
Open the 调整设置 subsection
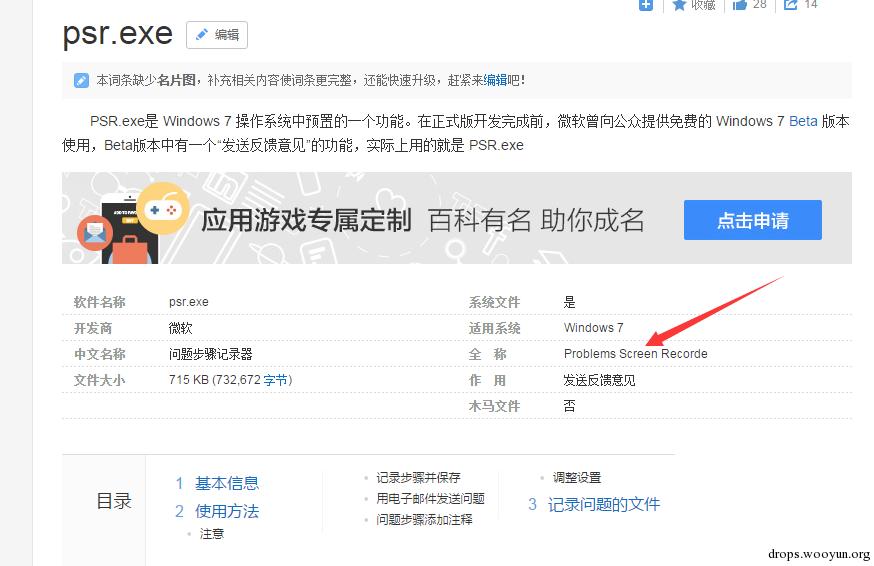577,477
